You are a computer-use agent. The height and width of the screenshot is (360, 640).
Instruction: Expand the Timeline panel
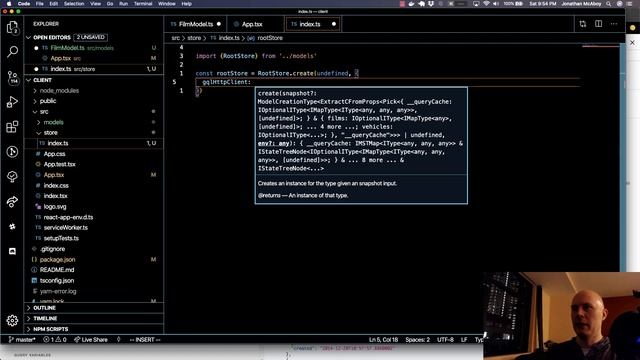coord(94,318)
